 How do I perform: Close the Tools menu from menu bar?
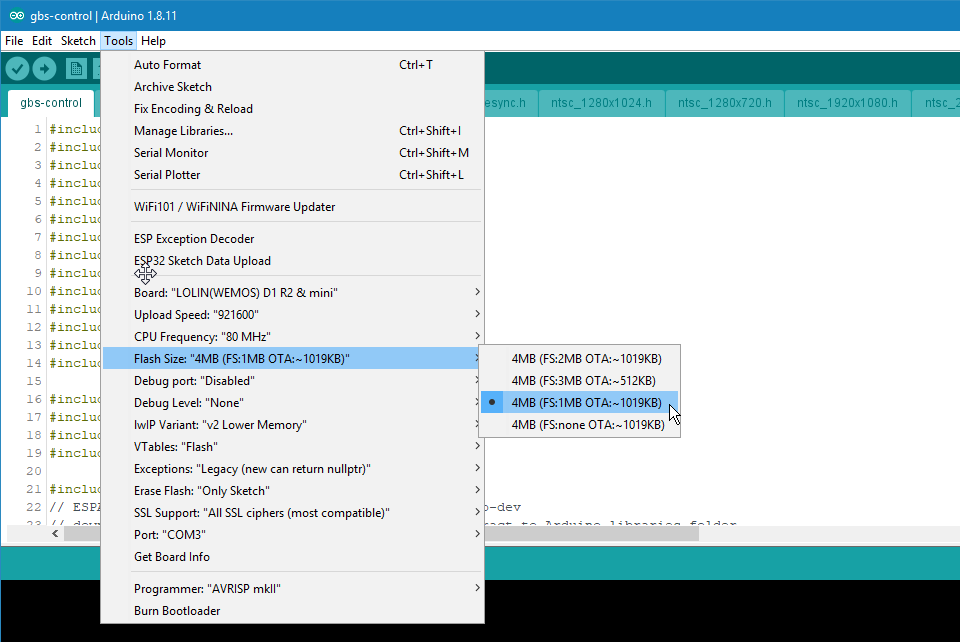[118, 40]
